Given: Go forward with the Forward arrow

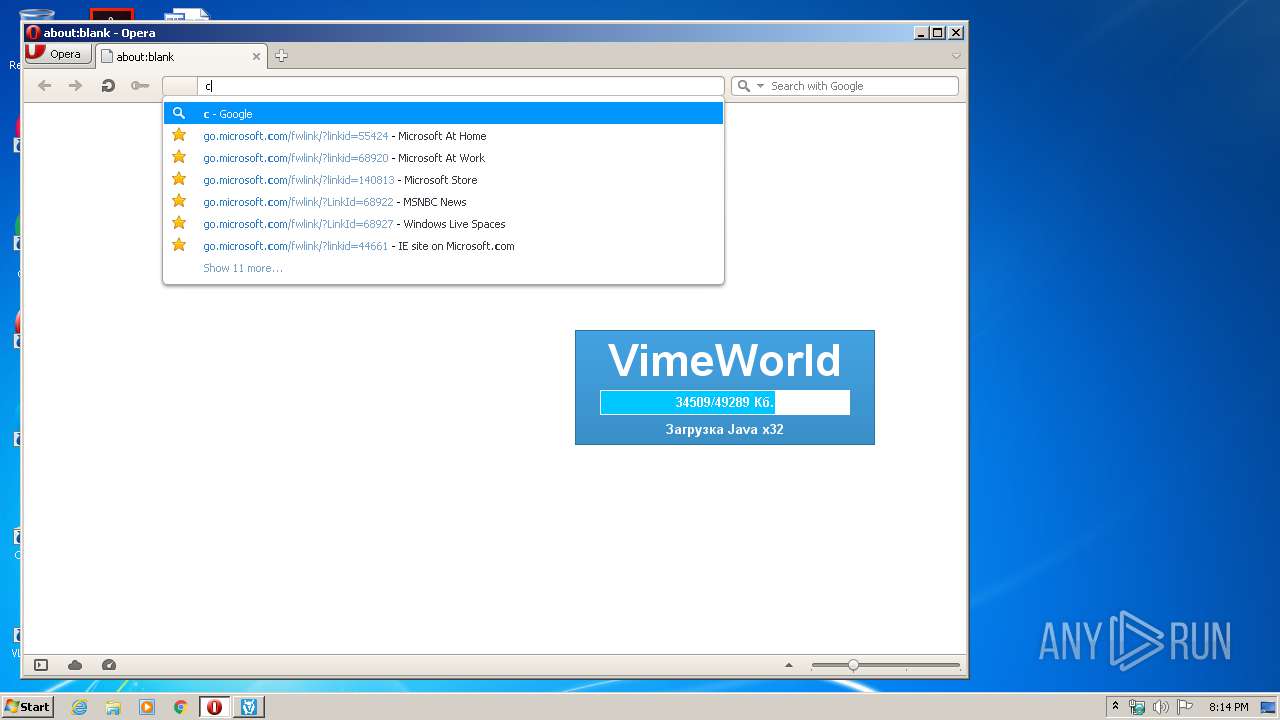Looking at the screenshot, I should click(75, 86).
